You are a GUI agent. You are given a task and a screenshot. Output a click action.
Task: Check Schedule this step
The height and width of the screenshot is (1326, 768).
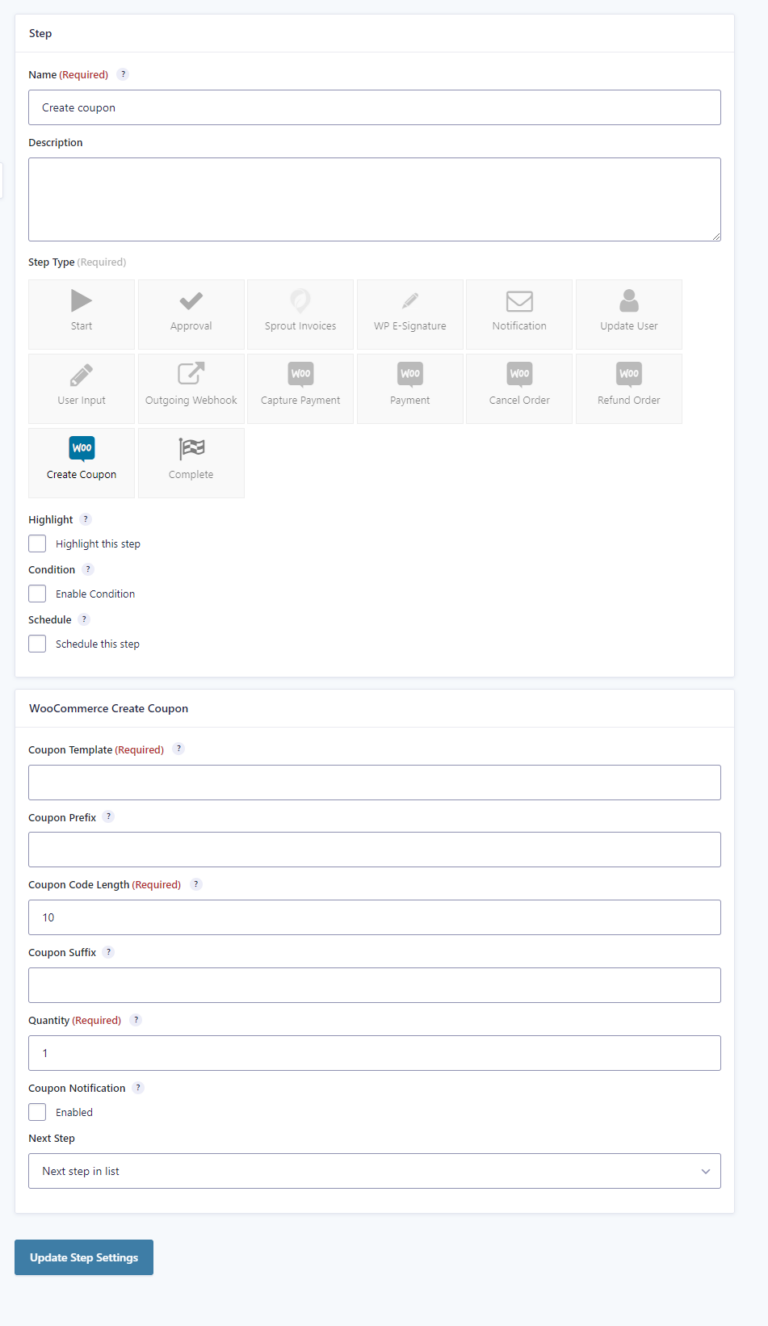point(37,644)
